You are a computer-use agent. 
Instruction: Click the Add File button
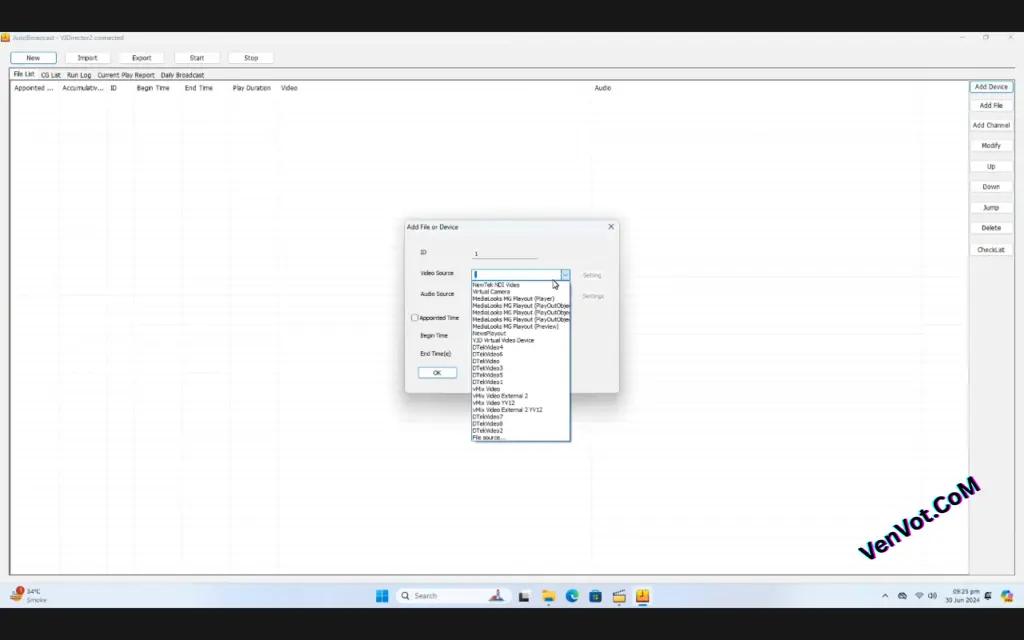[991, 105]
